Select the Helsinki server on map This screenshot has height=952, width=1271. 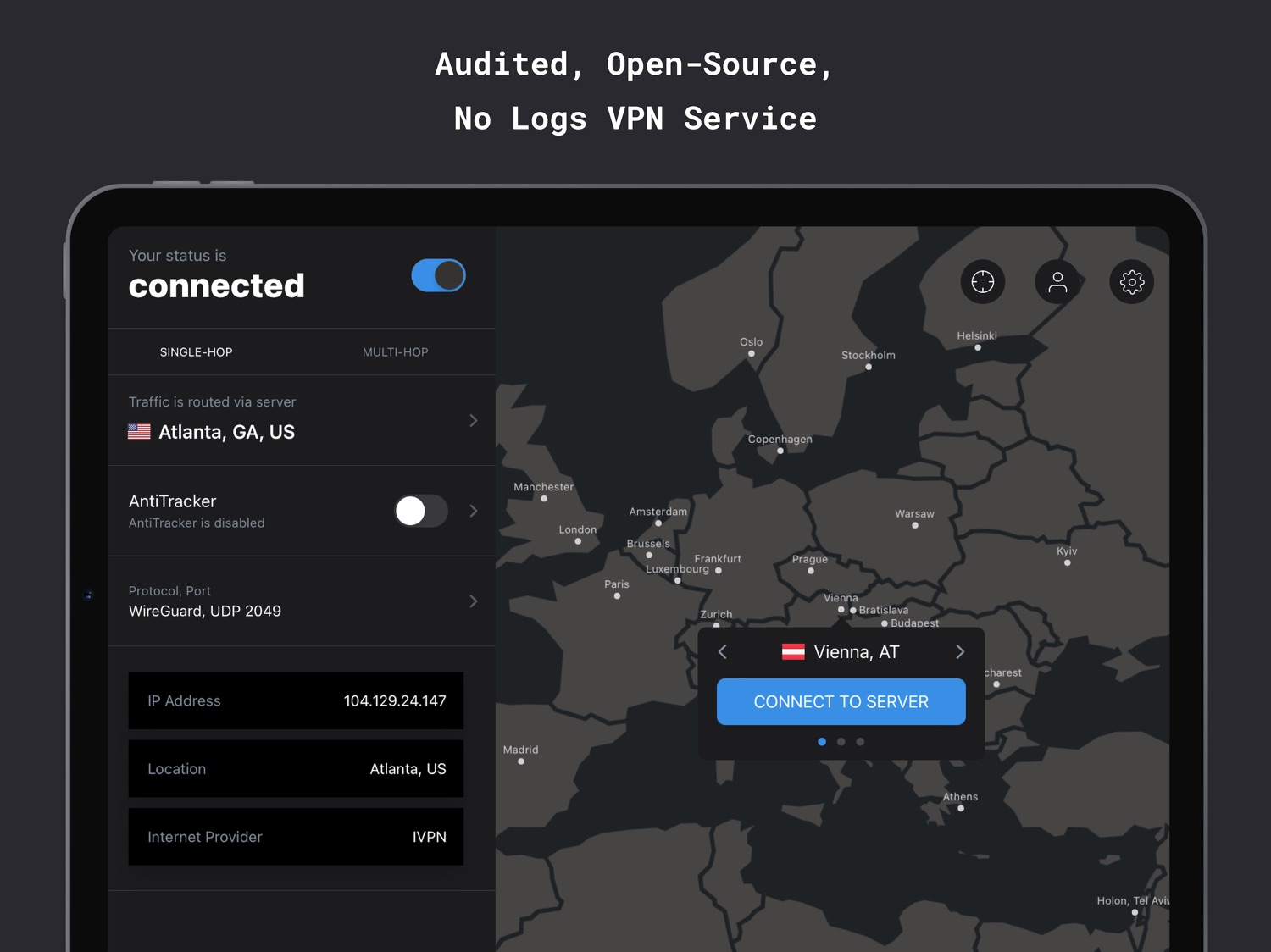(978, 347)
